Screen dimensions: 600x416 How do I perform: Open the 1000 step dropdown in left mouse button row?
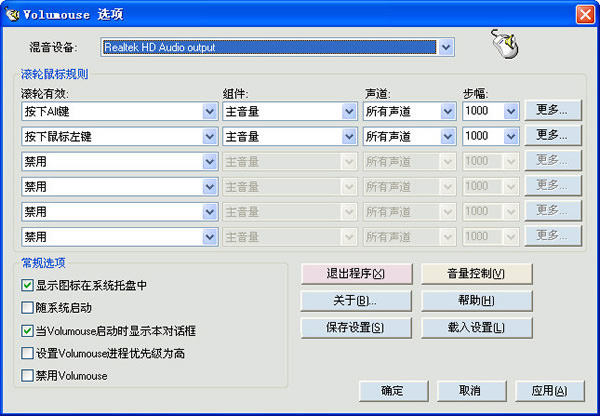tap(491, 136)
